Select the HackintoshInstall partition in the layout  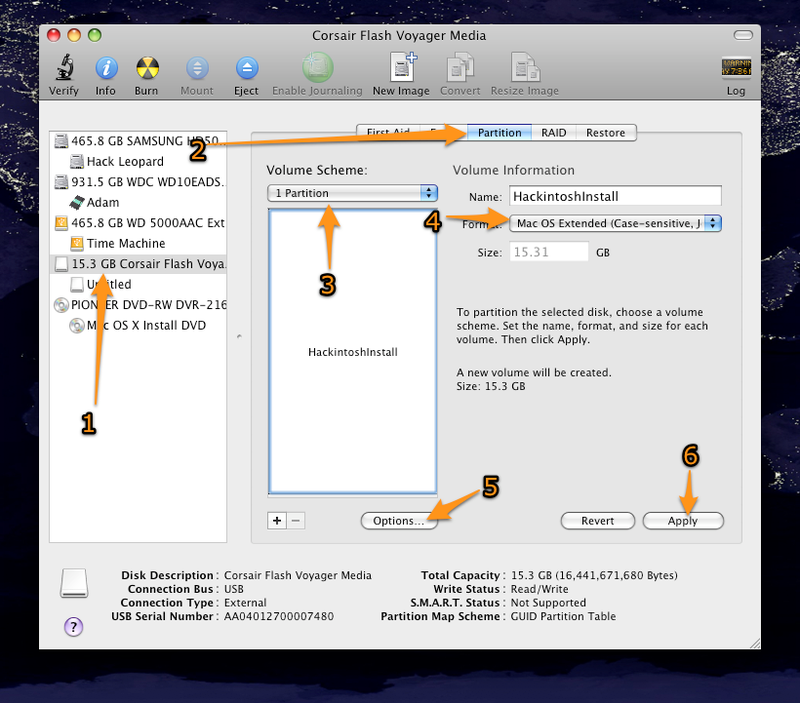[353, 352]
